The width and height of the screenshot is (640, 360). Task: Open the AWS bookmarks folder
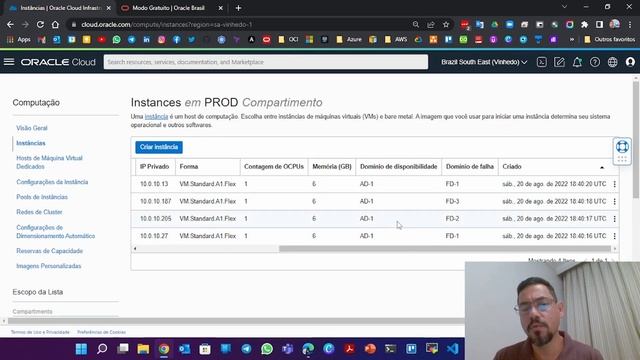coord(396,40)
